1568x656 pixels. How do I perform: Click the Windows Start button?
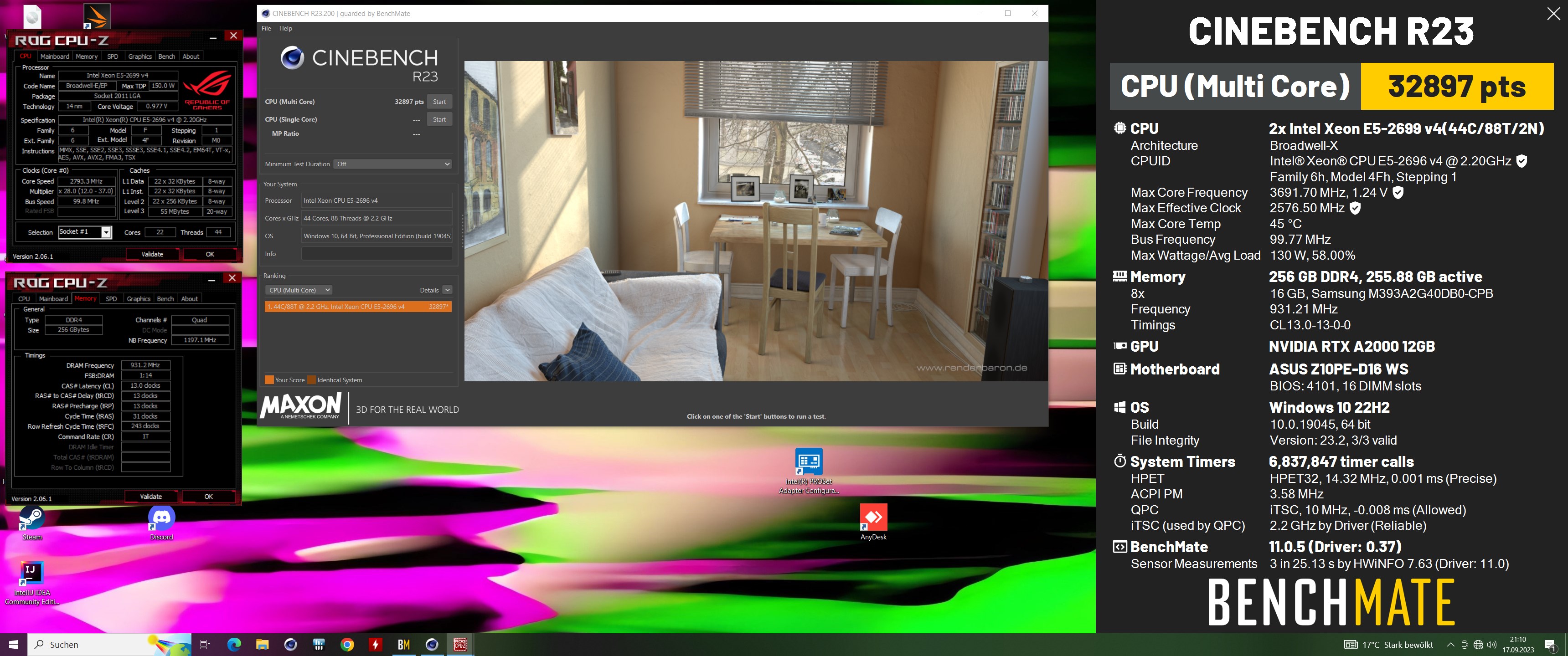click(13, 645)
